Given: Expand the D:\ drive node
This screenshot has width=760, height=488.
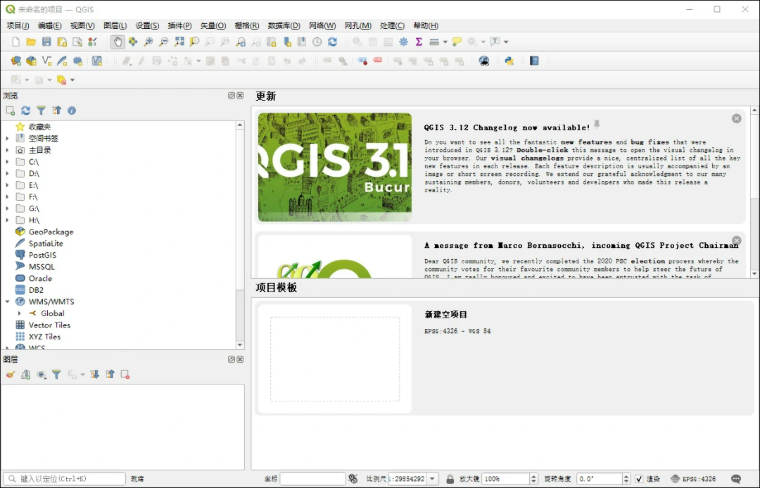Looking at the screenshot, I should coord(7,173).
